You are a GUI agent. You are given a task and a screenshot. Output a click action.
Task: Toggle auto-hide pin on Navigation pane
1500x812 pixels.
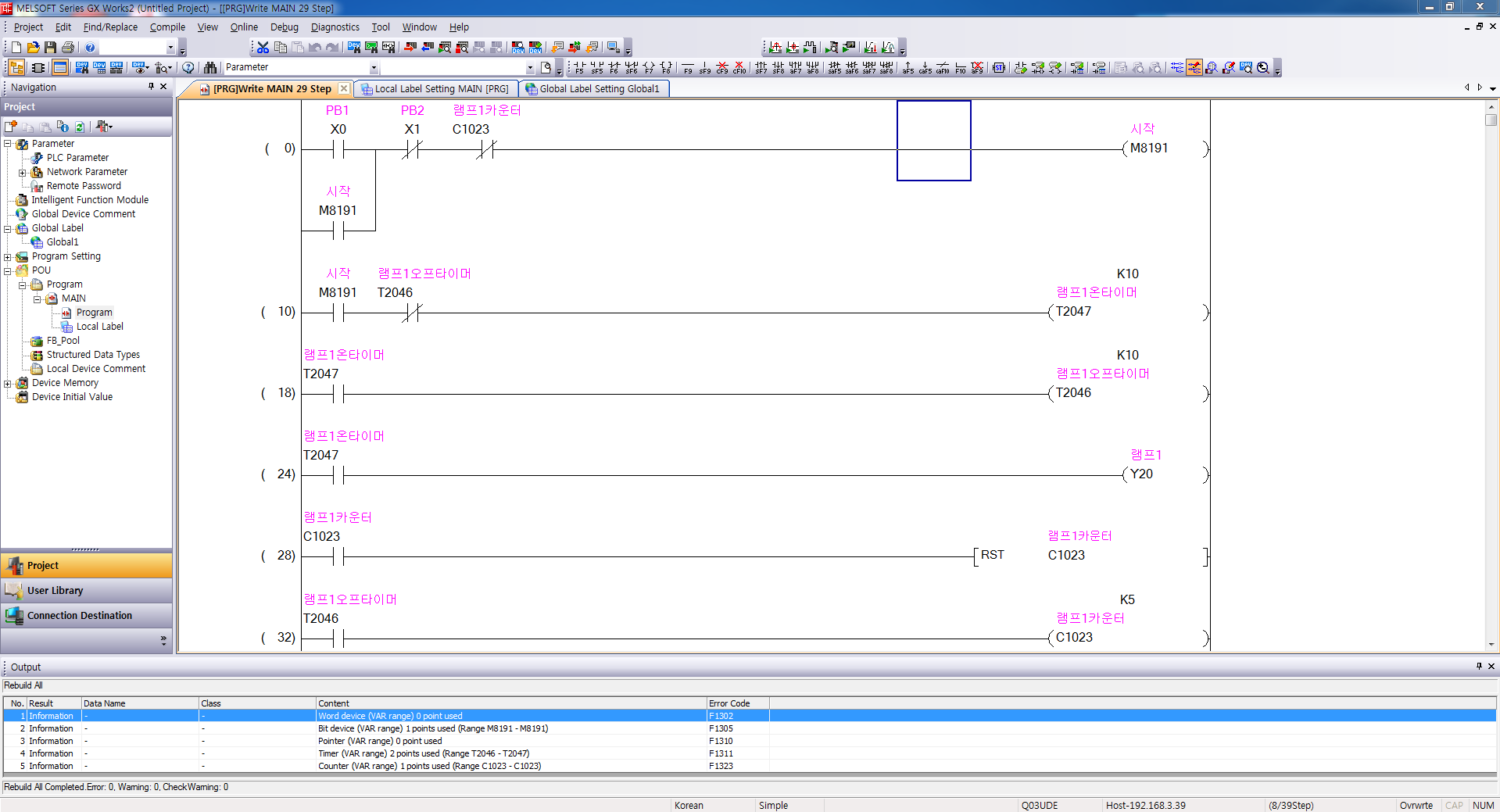(x=151, y=87)
